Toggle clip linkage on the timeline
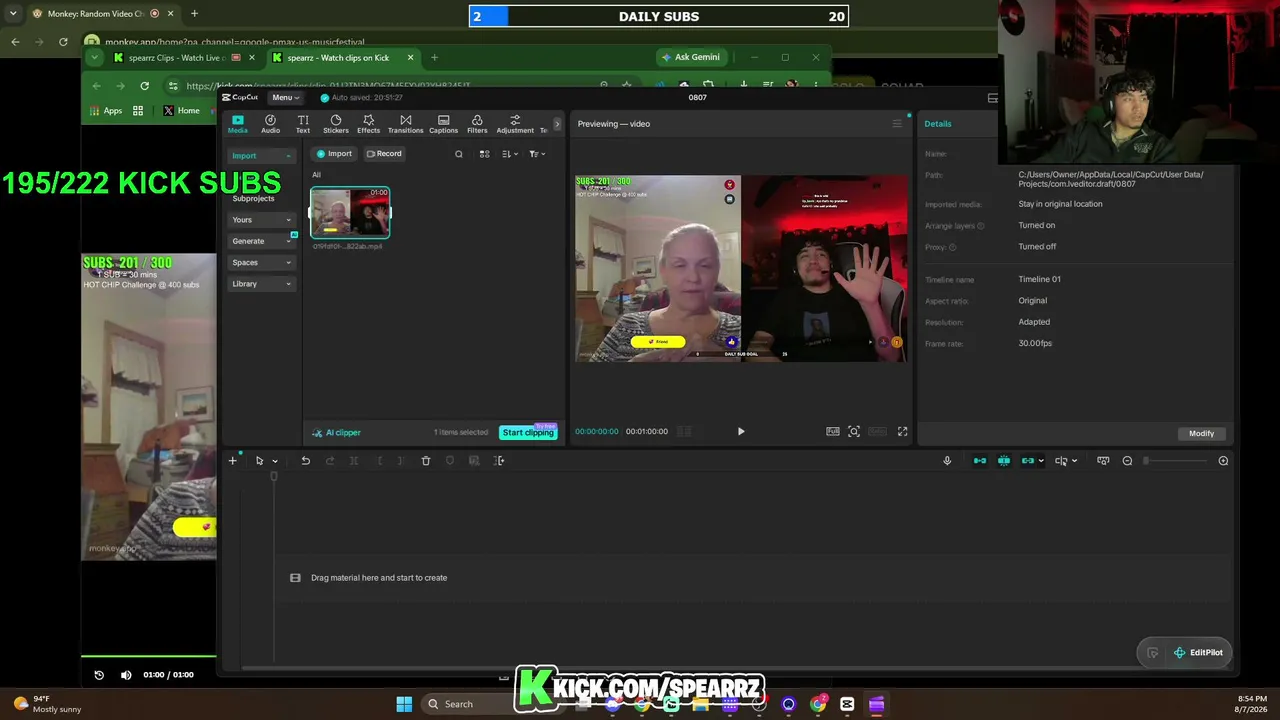This screenshot has height=720, width=1280. (x=1027, y=461)
